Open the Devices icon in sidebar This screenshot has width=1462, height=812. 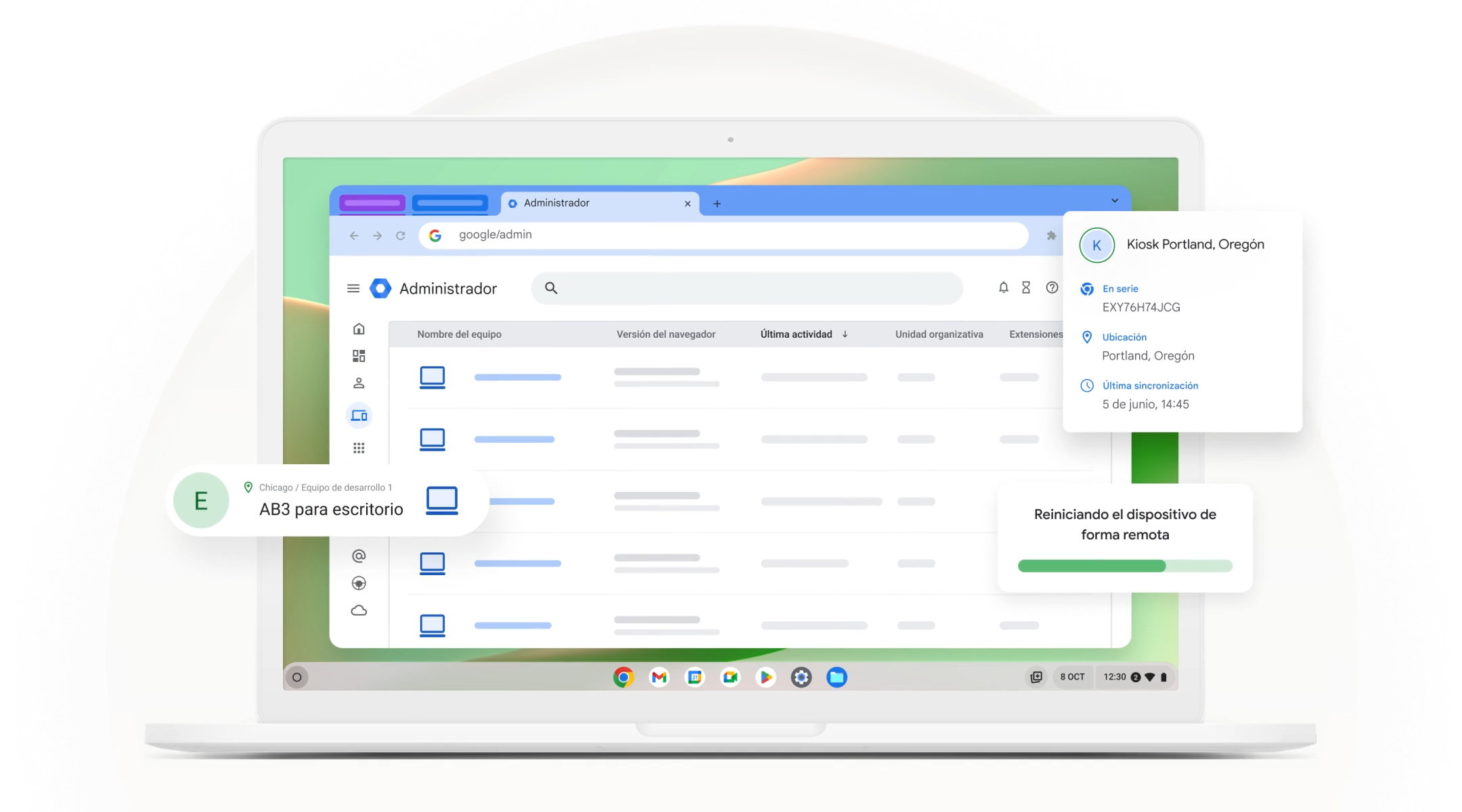tap(359, 415)
